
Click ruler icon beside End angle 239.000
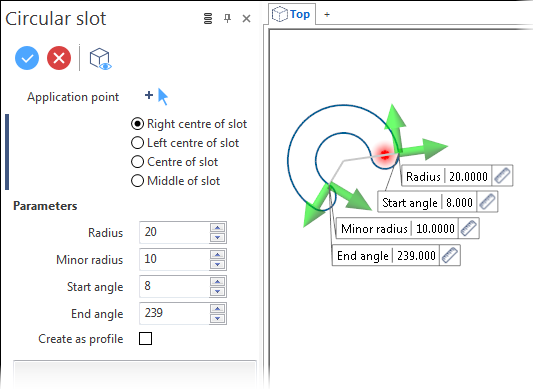(x=450, y=255)
